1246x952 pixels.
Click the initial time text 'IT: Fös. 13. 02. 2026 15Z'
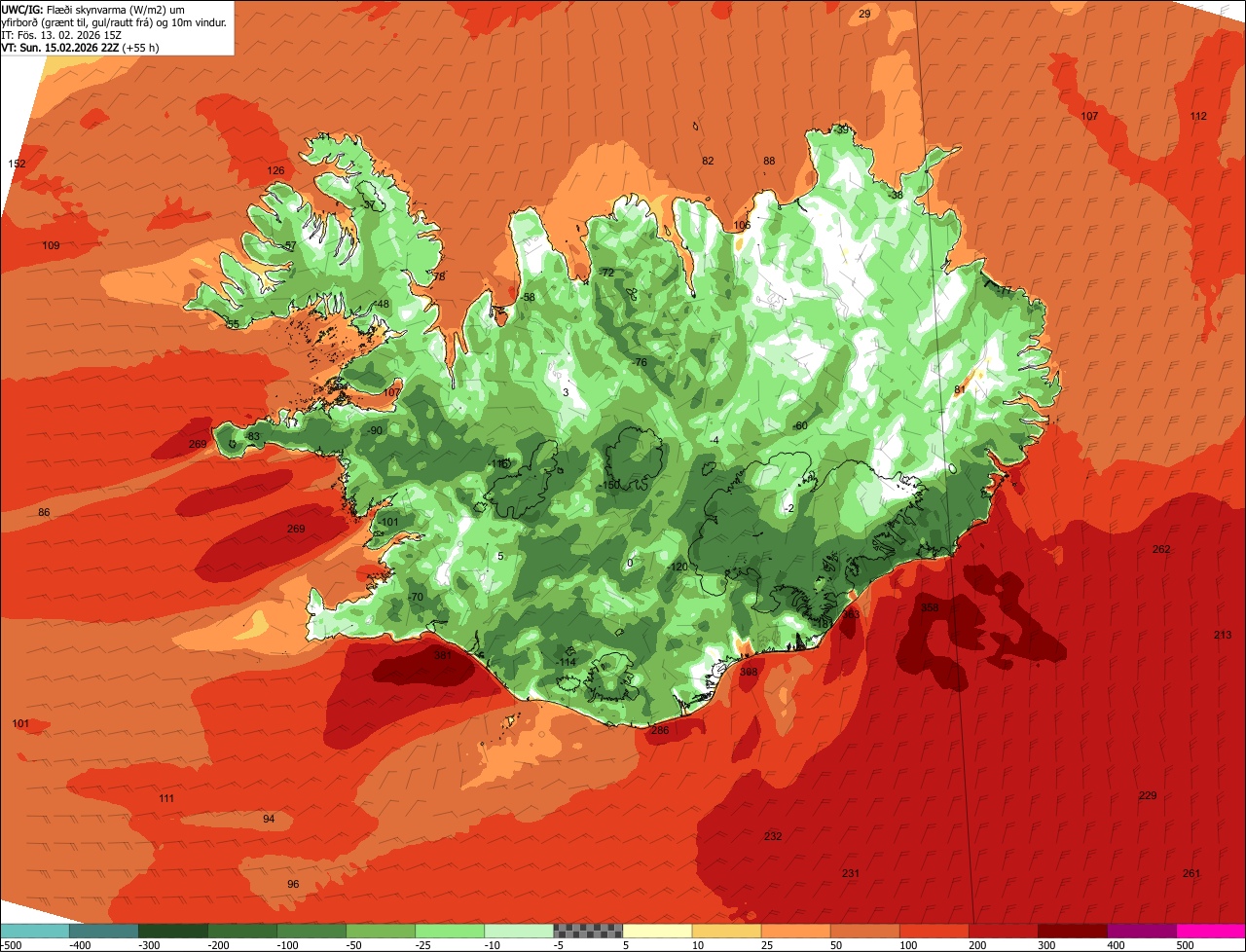pos(61,35)
